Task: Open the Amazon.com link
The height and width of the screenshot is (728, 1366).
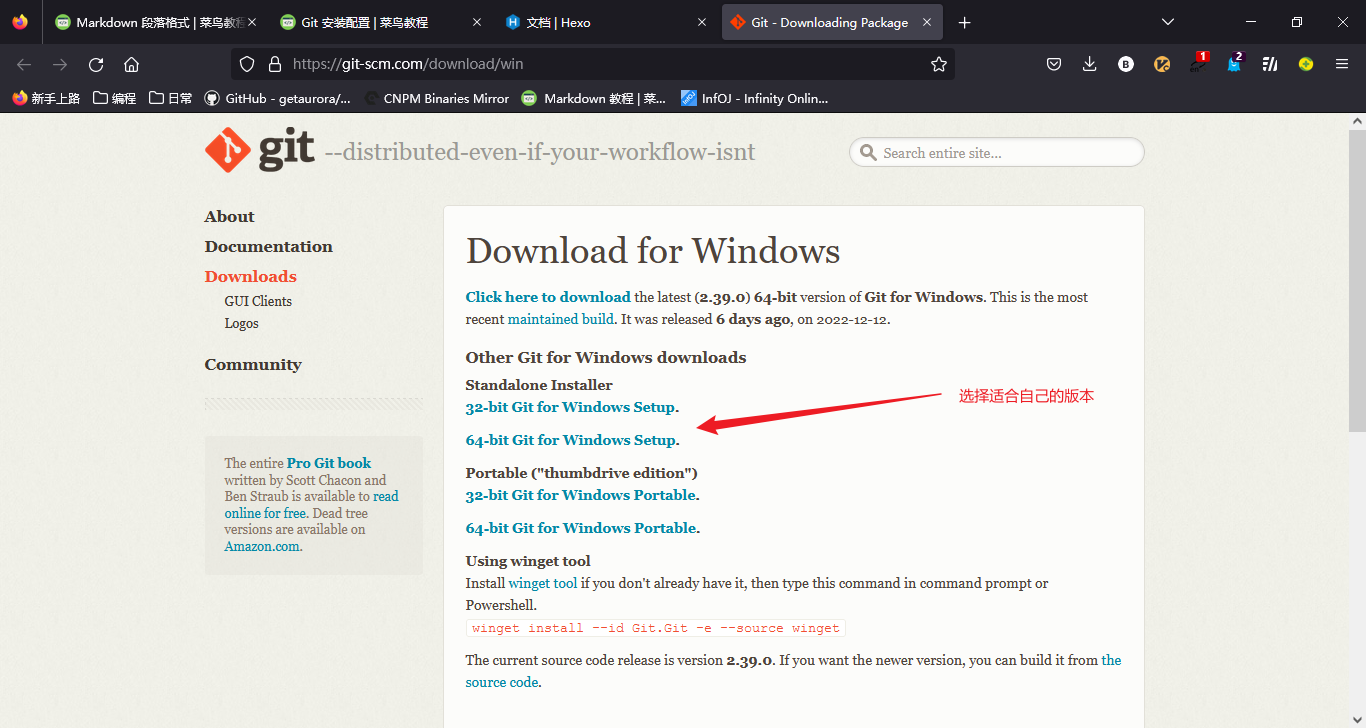Action: (263, 546)
